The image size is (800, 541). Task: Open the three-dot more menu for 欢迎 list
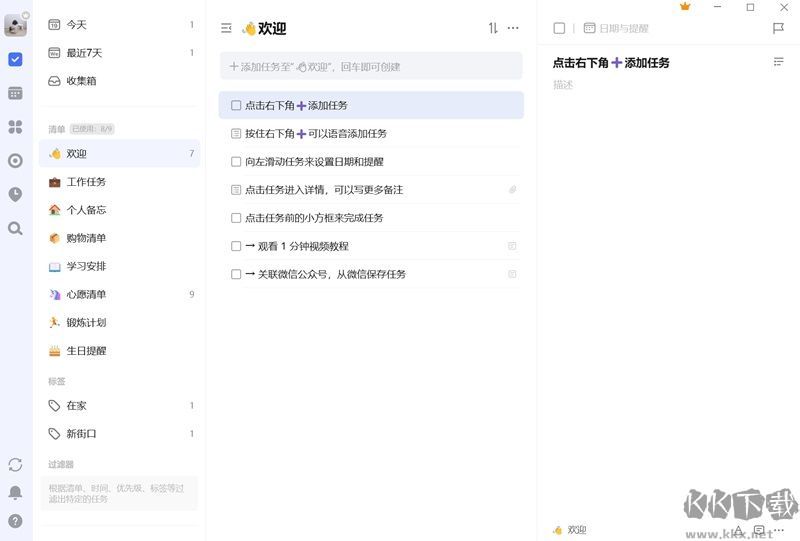tap(513, 29)
